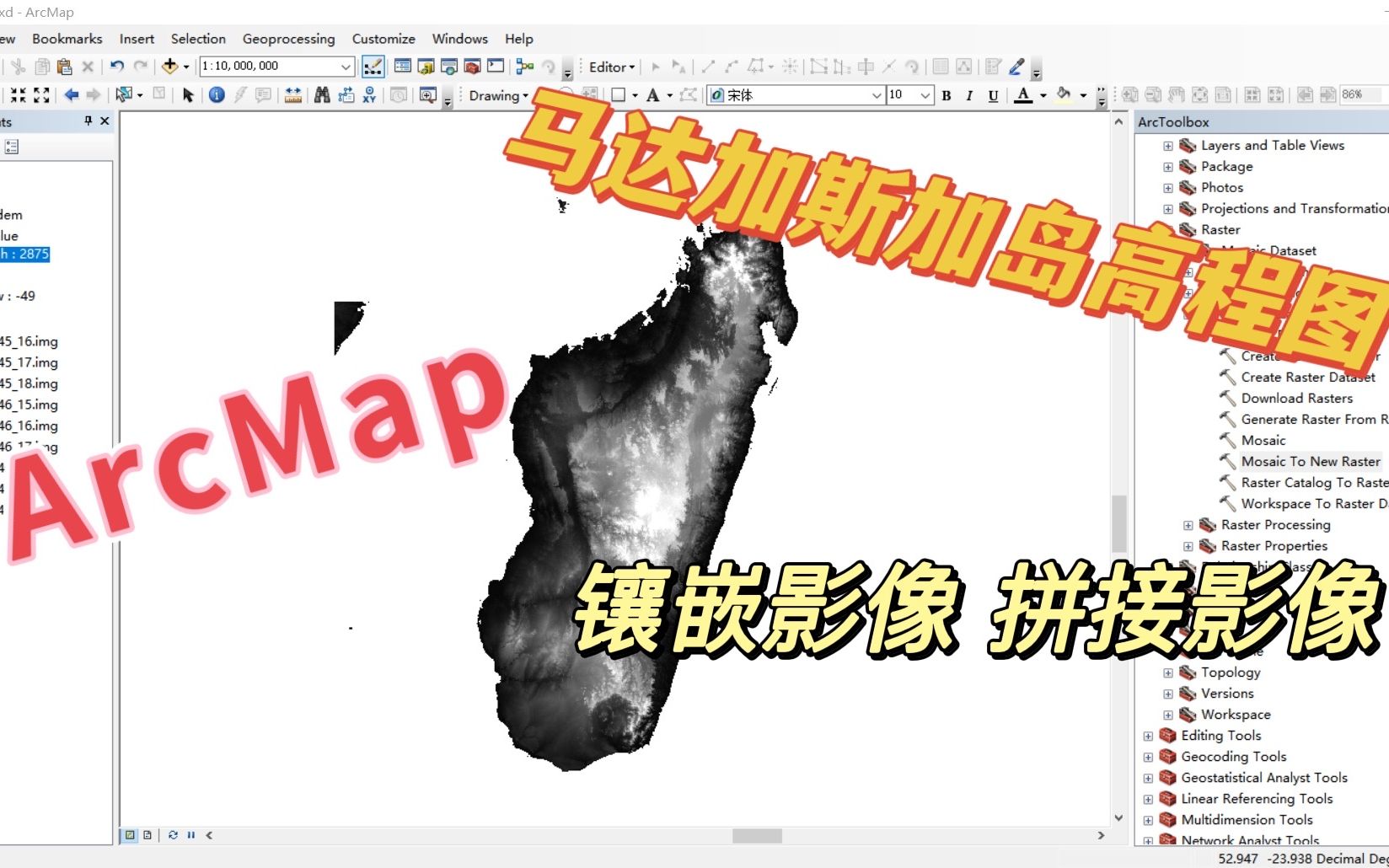
Task: Open the Catalog window icon
Action: pos(426,66)
